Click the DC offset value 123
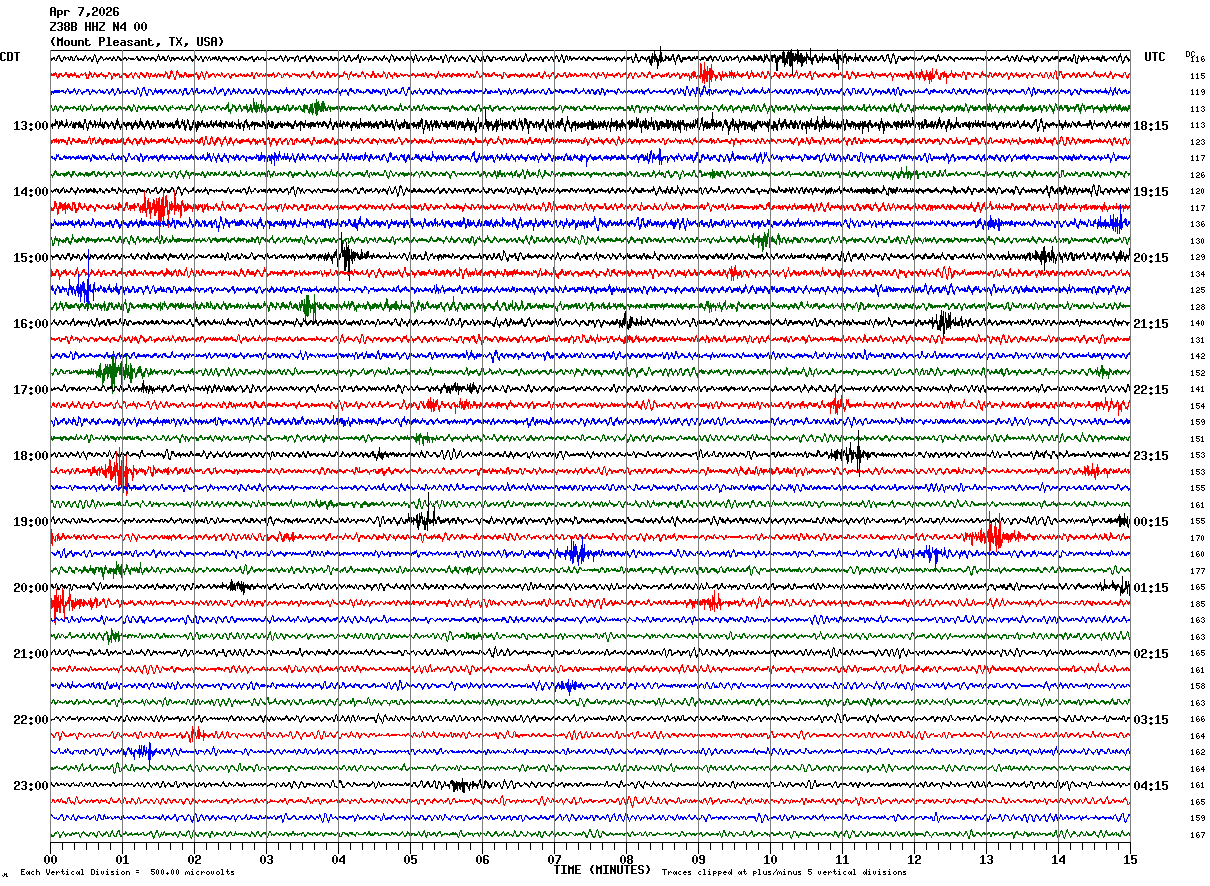This screenshot has height=886, width=1210. point(1197,142)
